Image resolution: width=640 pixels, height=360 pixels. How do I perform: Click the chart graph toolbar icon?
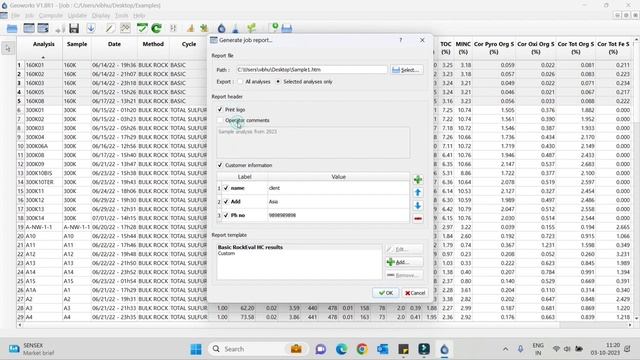pos(125,28)
